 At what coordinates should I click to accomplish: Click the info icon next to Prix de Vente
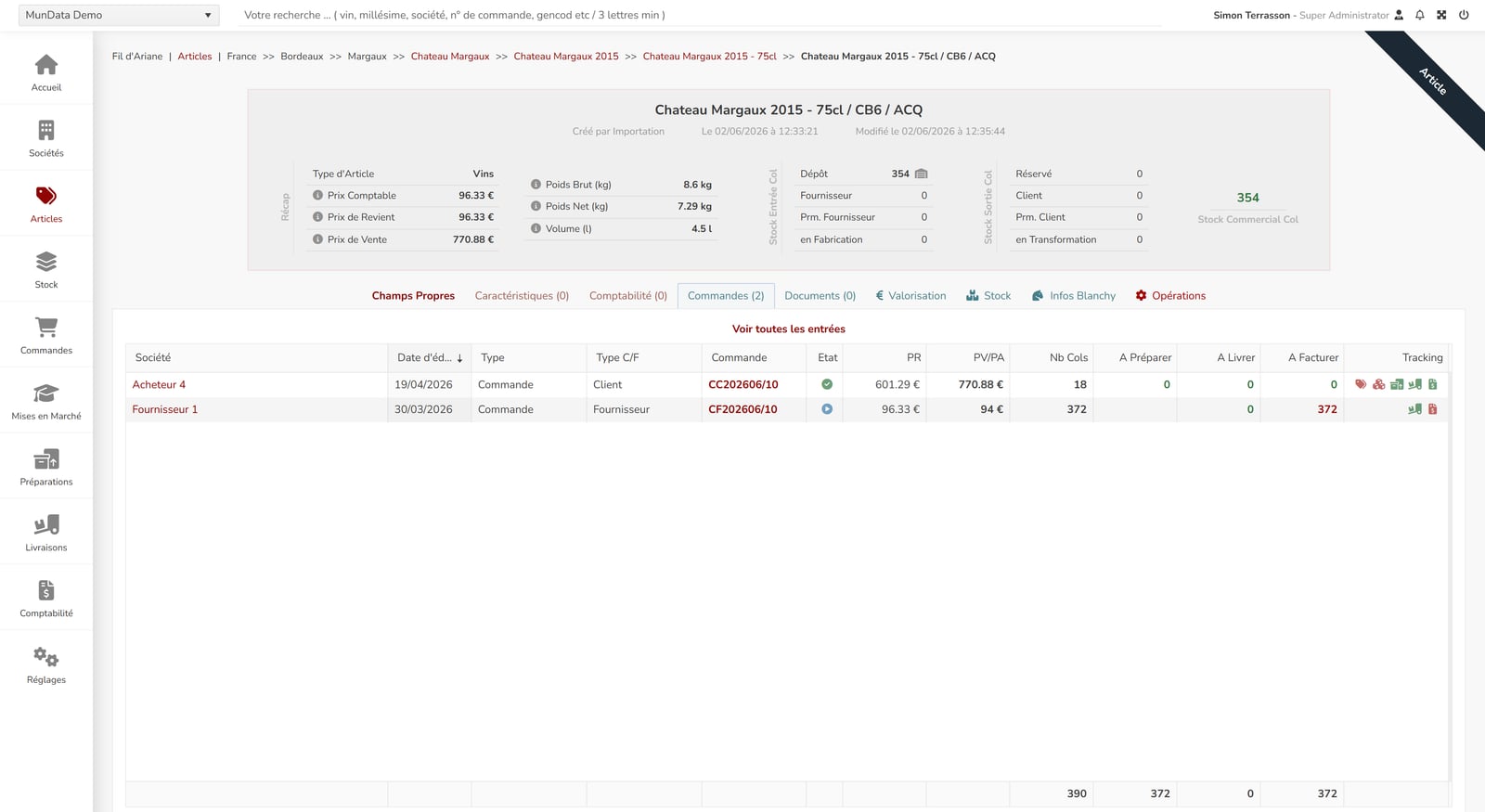point(317,239)
